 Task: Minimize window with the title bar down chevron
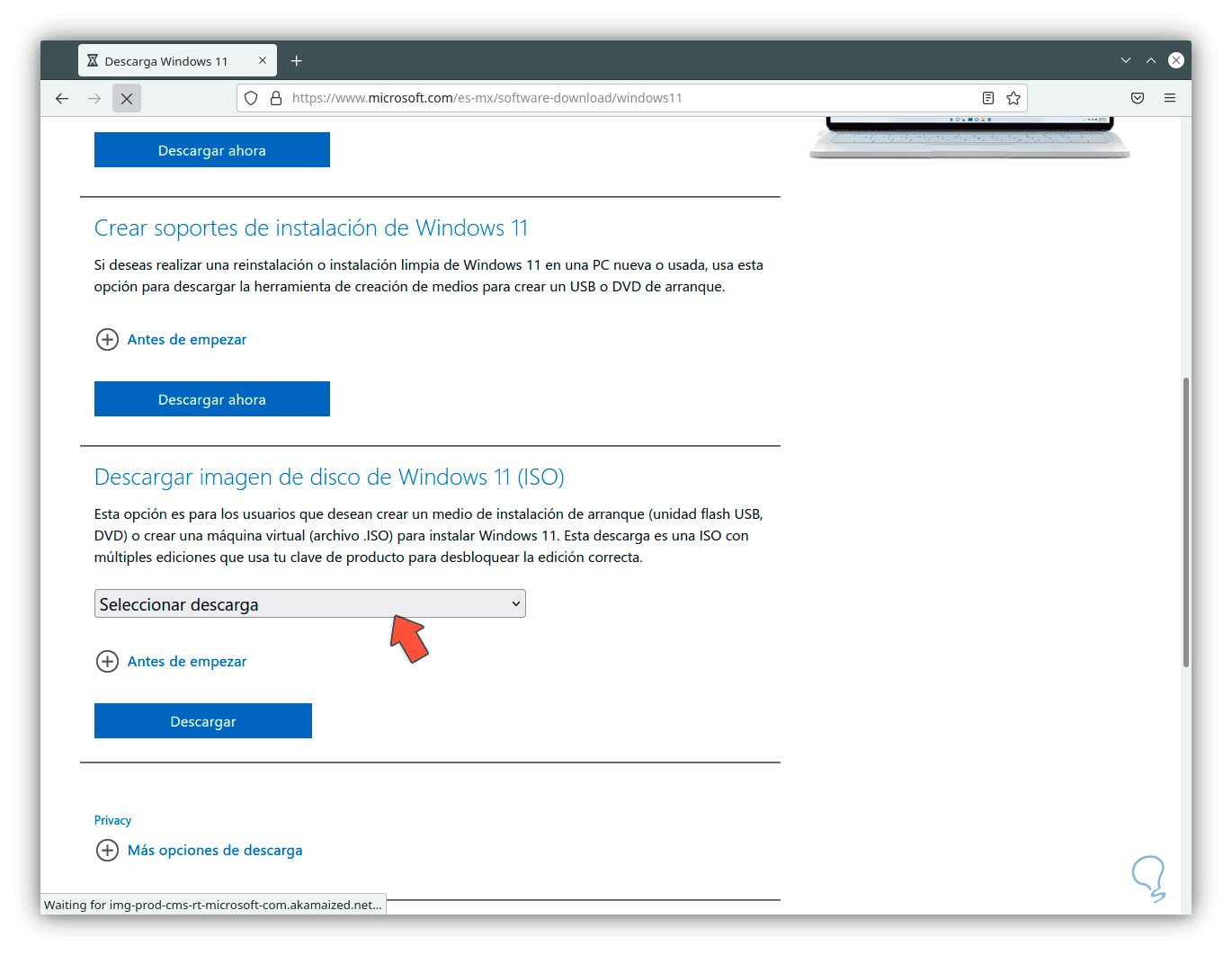point(1126,60)
